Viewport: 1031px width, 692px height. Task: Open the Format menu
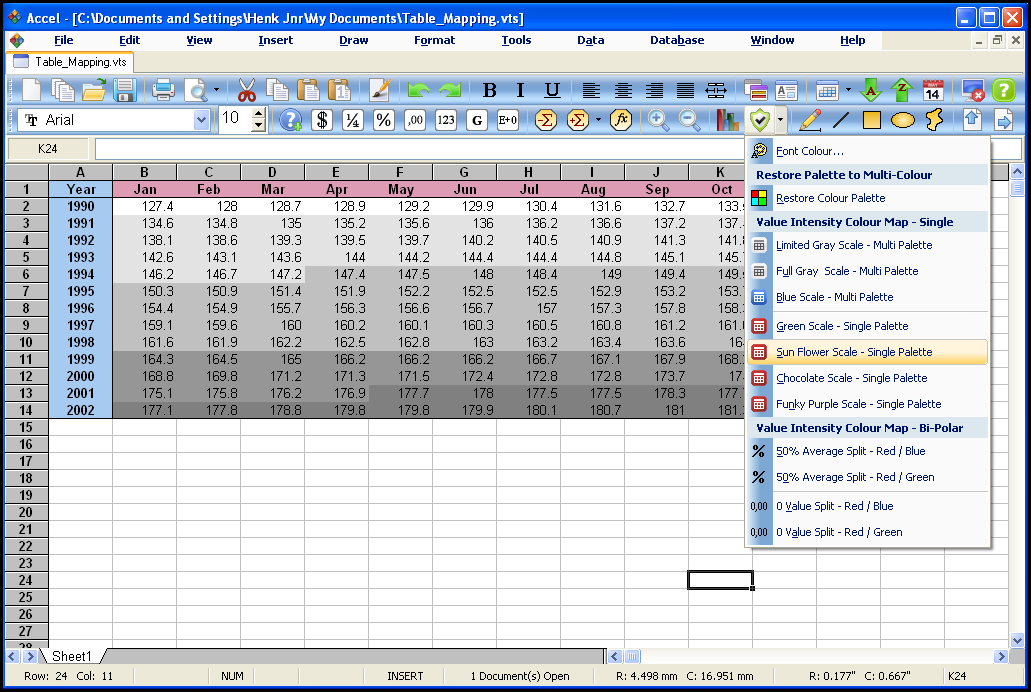tap(434, 40)
